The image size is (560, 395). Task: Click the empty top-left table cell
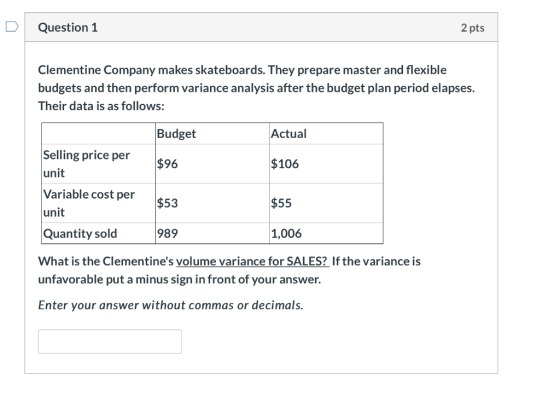click(99, 134)
